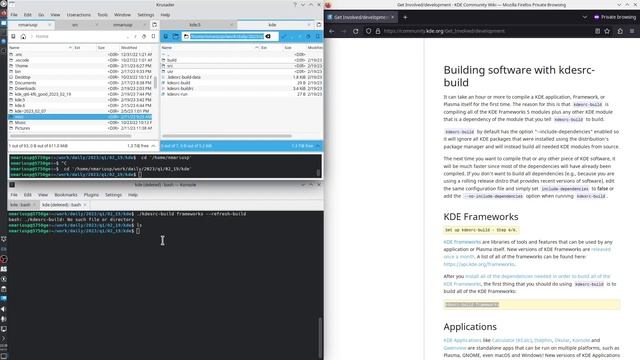Open the Settings menu in Konsole

[x=113, y=195]
